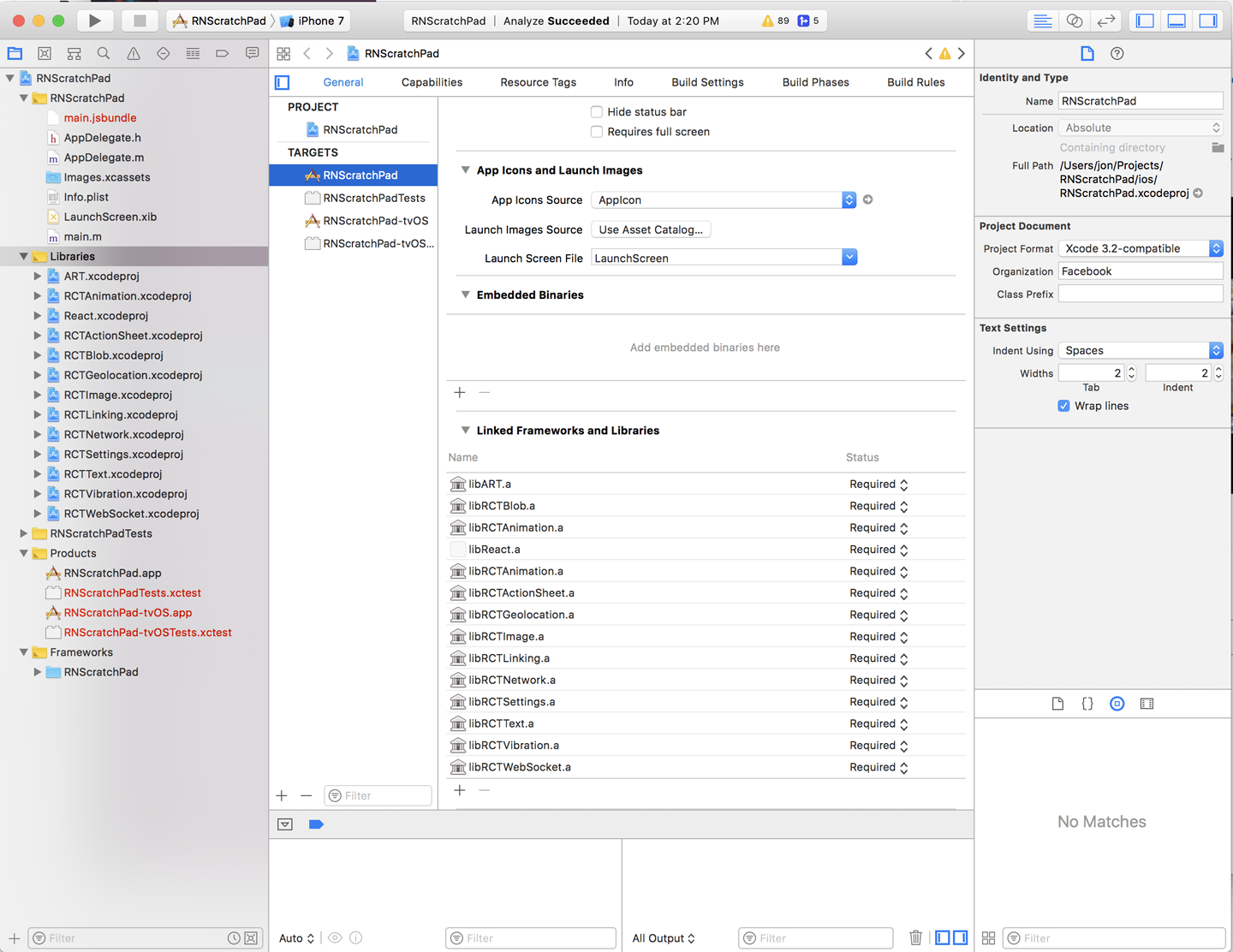Toggle the Hide status bar checkbox
The image size is (1233, 952).
pos(596,111)
